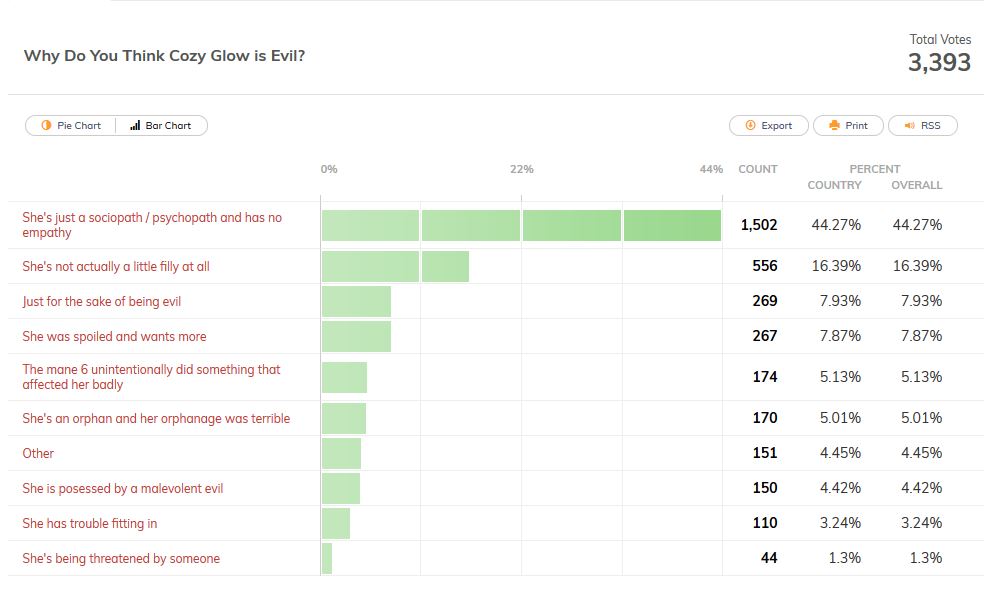Click "She has trouble fitting in" link

[x=90, y=523]
